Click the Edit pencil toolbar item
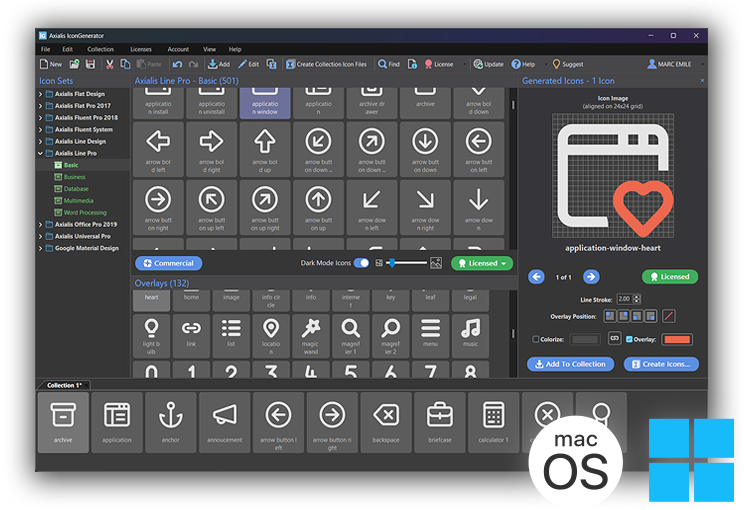 coord(248,64)
